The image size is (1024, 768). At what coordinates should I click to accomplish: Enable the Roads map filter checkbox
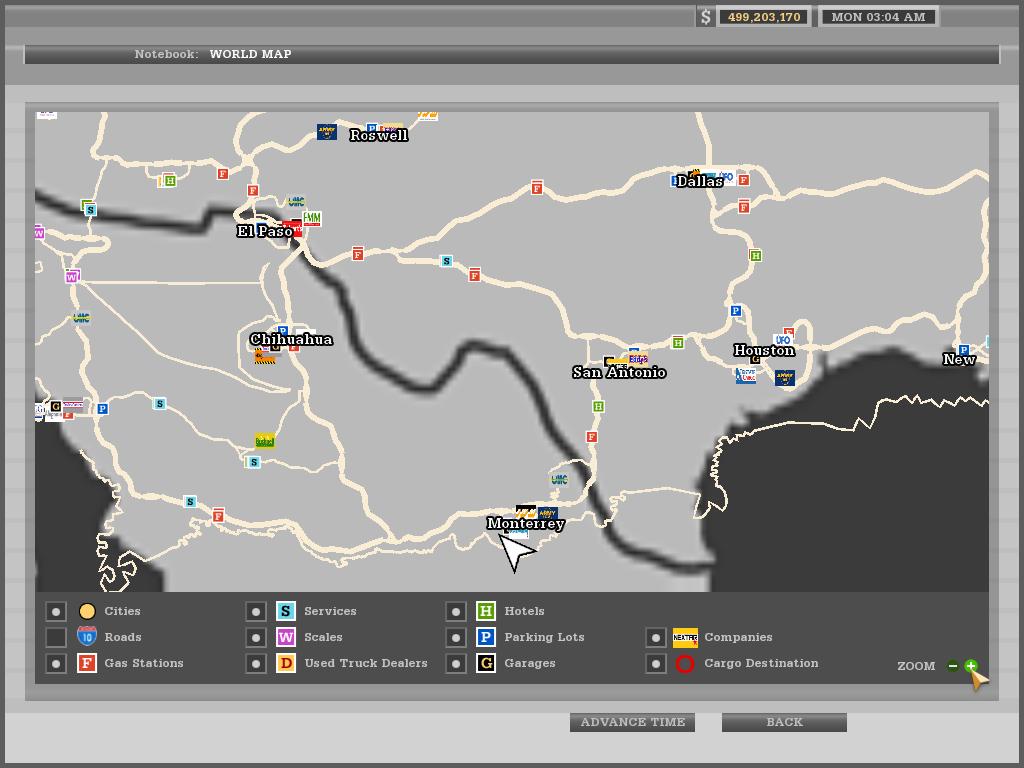56,637
